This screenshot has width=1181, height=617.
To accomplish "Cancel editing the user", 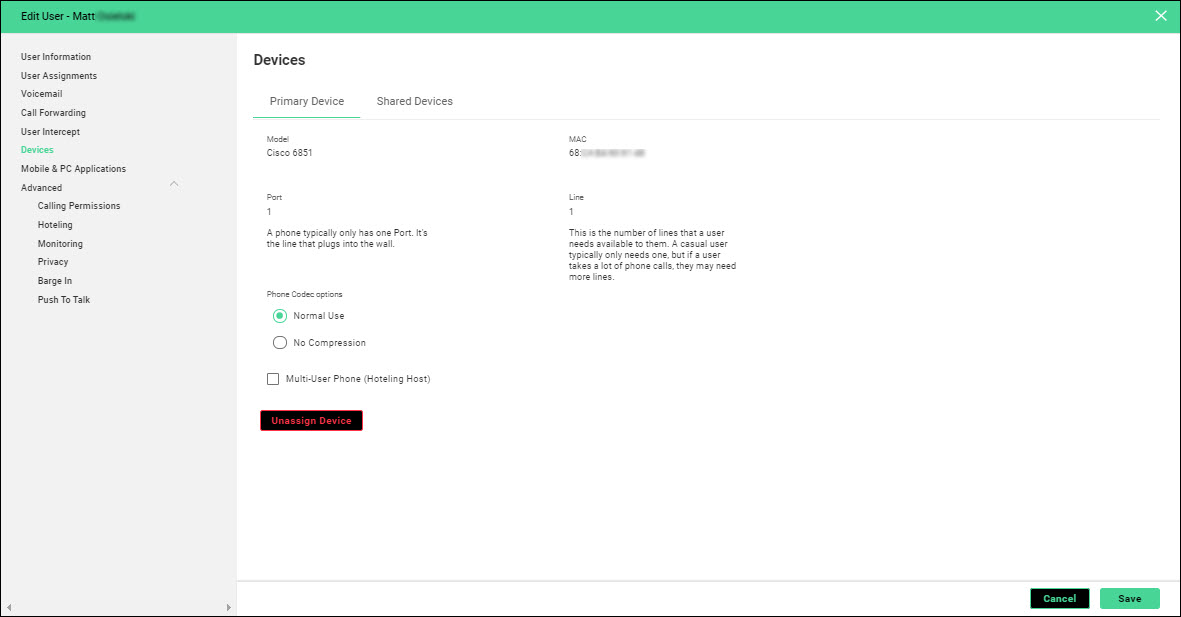I will pos(1059,598).
